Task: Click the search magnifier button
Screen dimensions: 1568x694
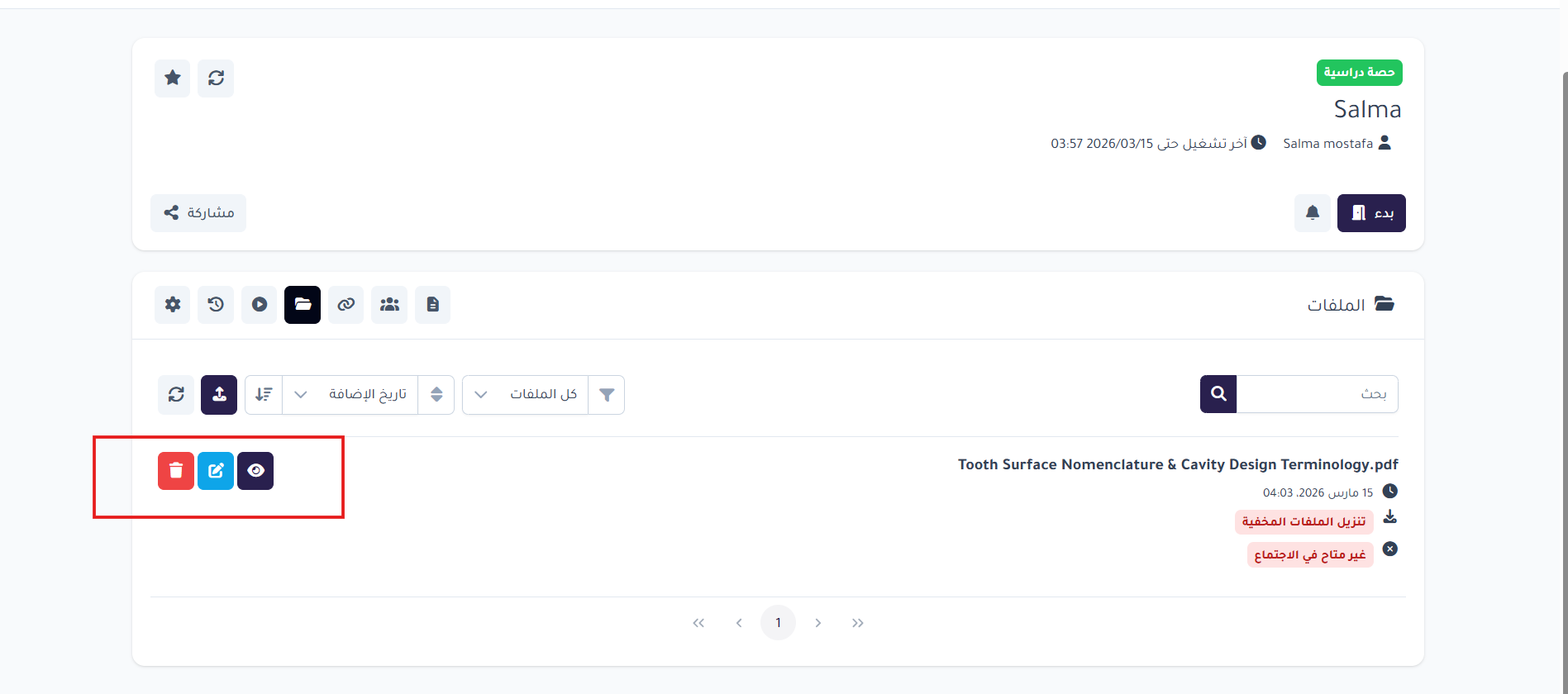Action: (1218, 394)
